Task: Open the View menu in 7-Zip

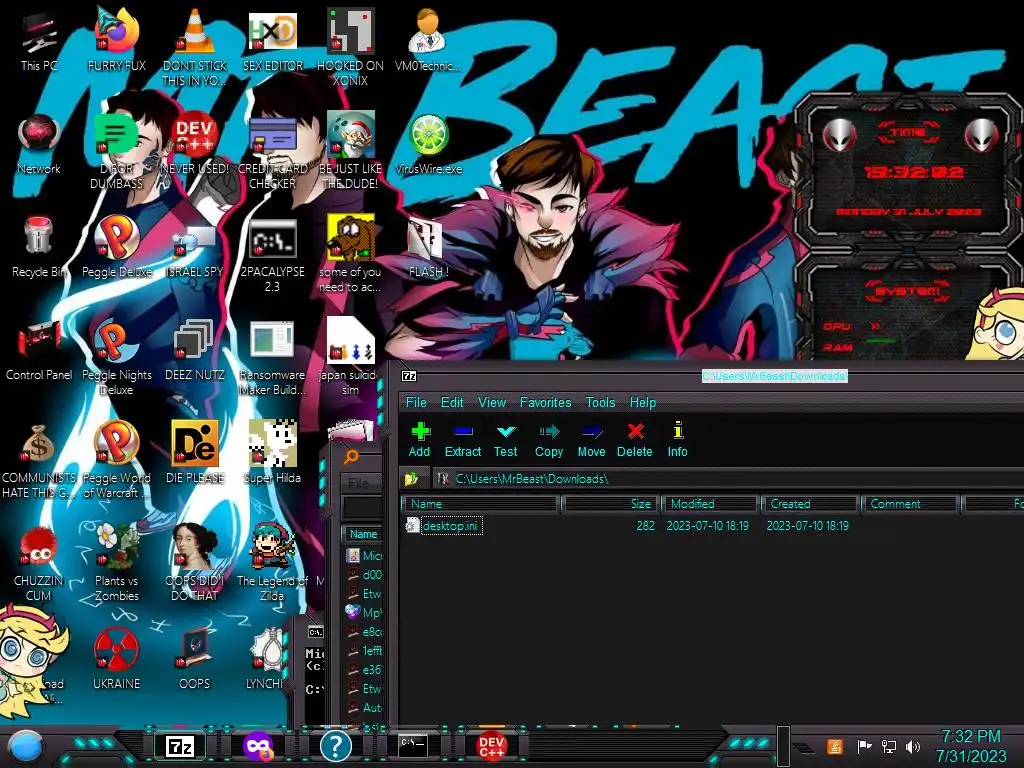Action: tap(492, 402)
